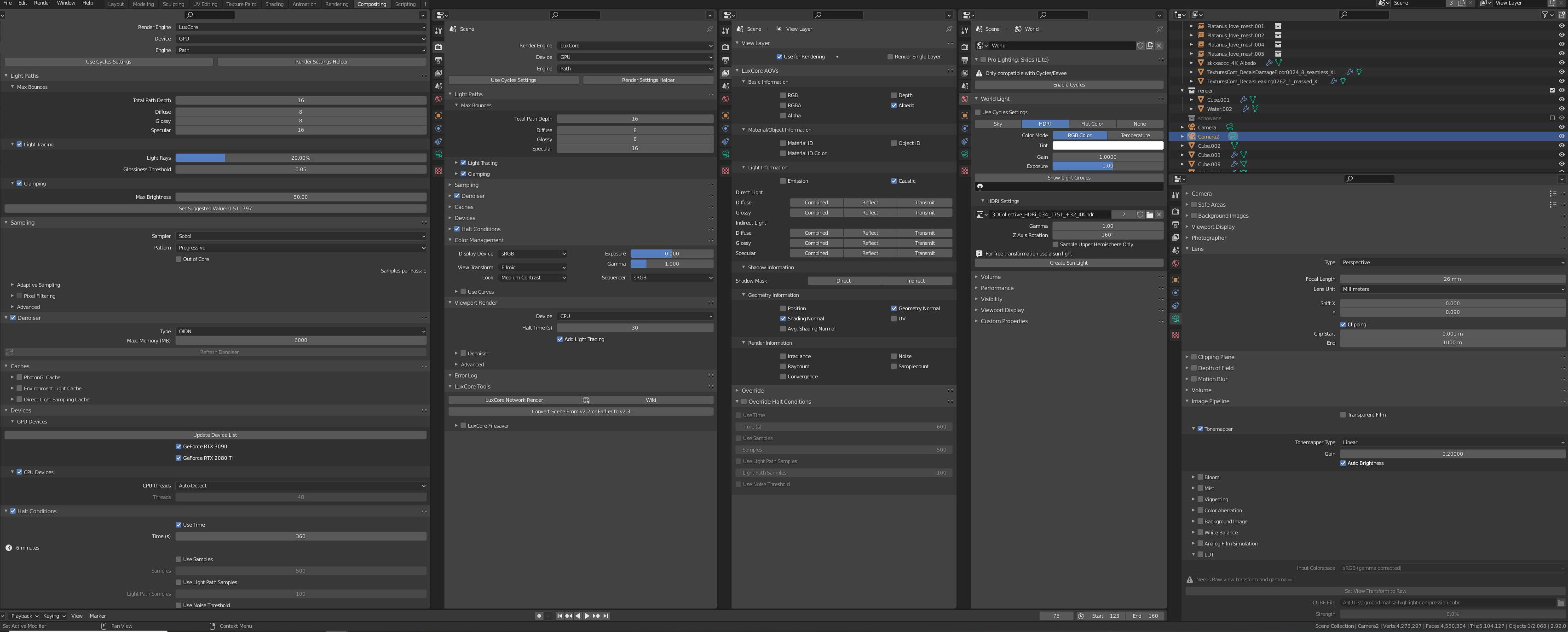1568x632 pixels.
Task: Uncheck the GeForce RTX 2080 Ti device
Action: click(179, 458)
